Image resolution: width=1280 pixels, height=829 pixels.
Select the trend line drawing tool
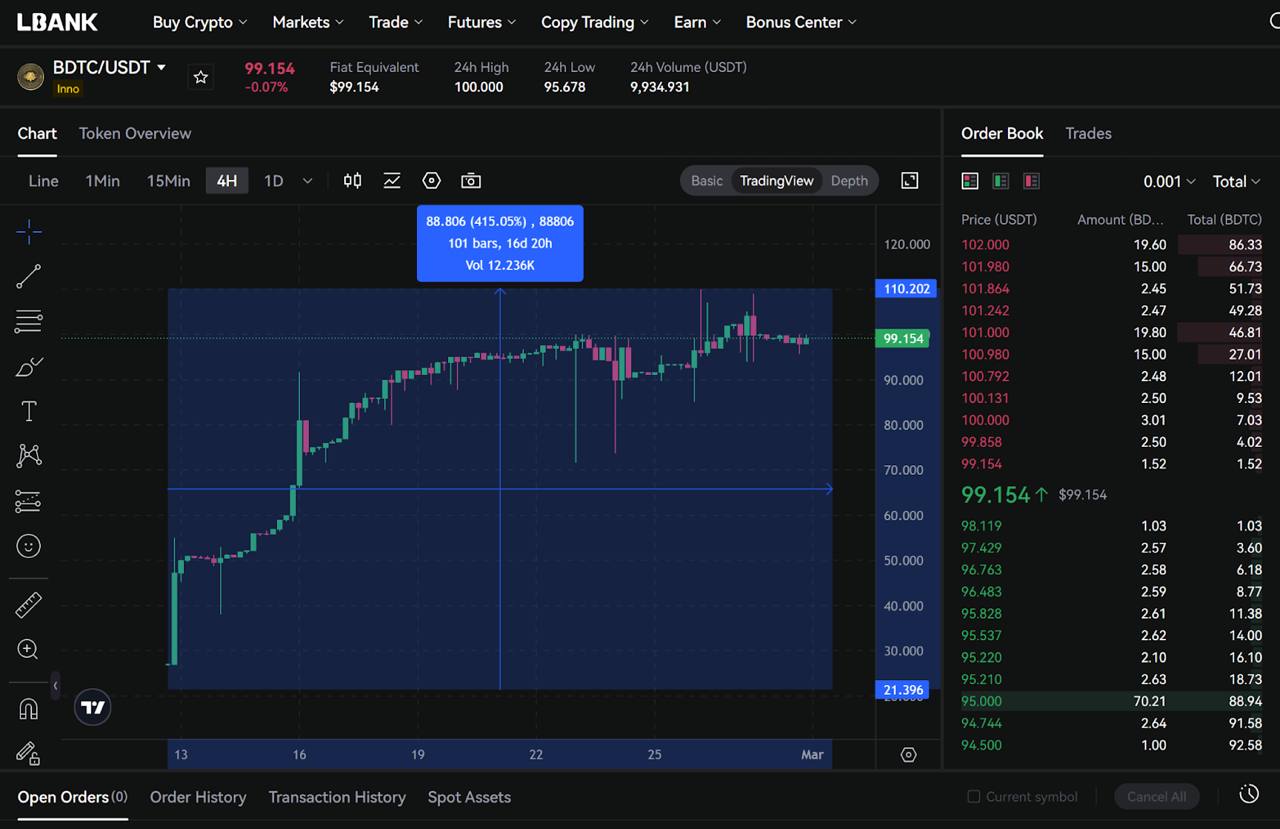click(x=29, y=276)
